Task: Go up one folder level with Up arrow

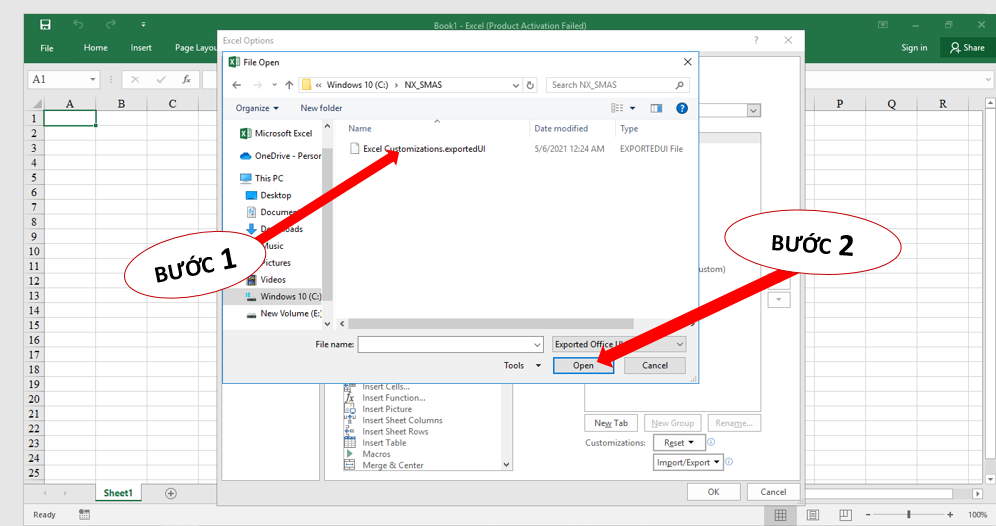Action: [288, 85]
